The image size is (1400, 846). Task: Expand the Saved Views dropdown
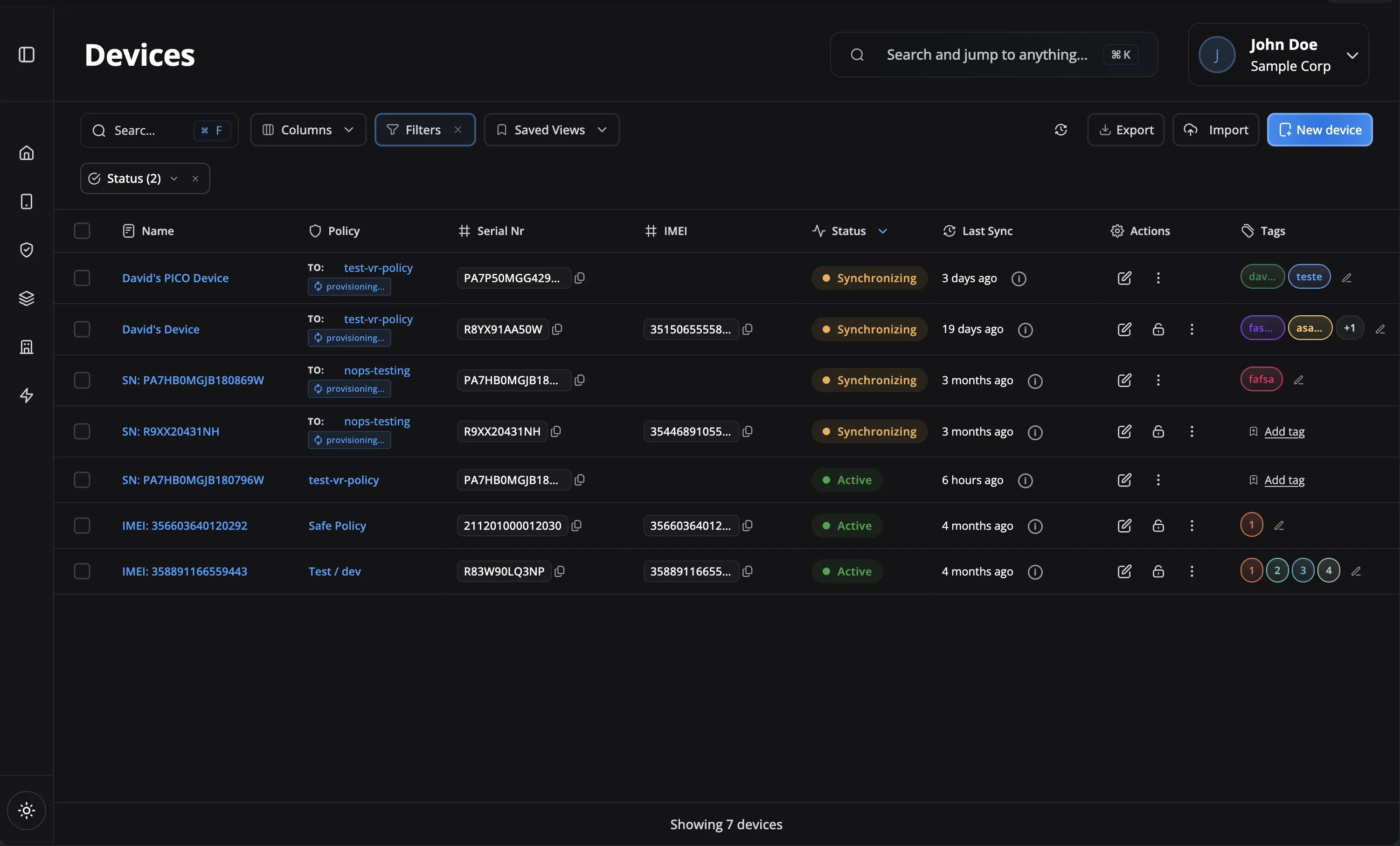click(x=551, y=130)
